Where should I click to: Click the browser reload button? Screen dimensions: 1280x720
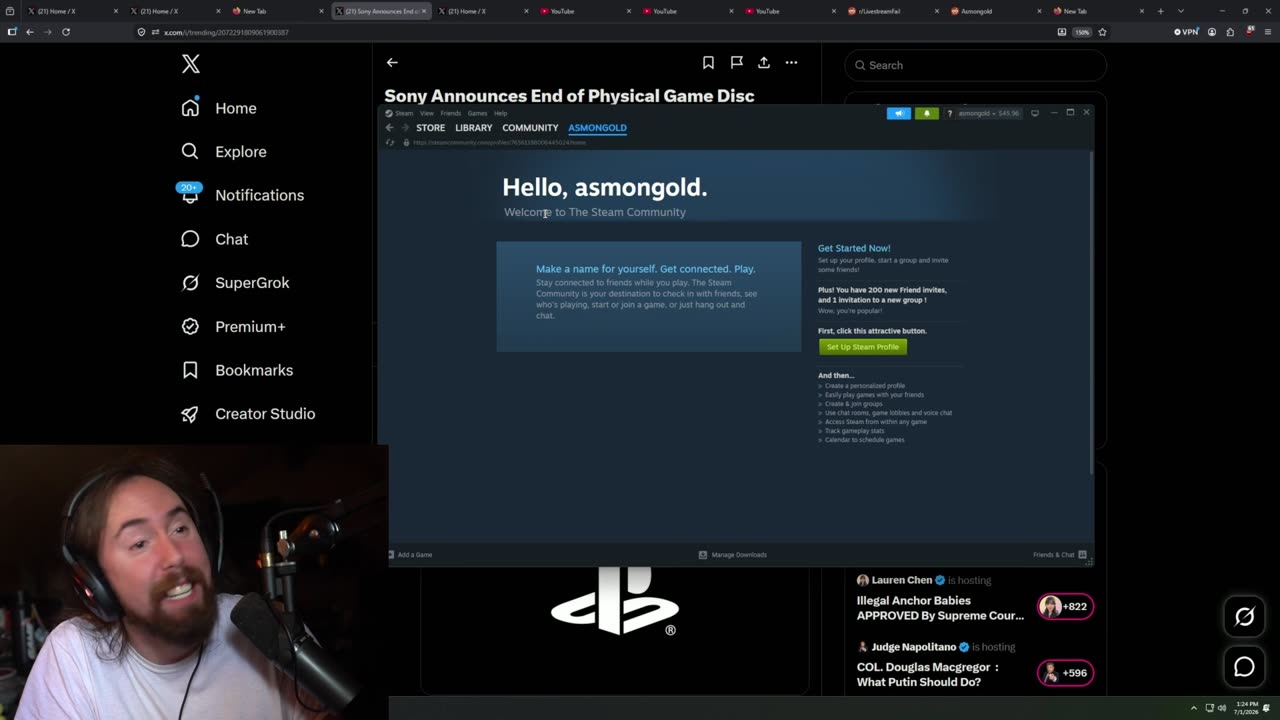point(66,32)
